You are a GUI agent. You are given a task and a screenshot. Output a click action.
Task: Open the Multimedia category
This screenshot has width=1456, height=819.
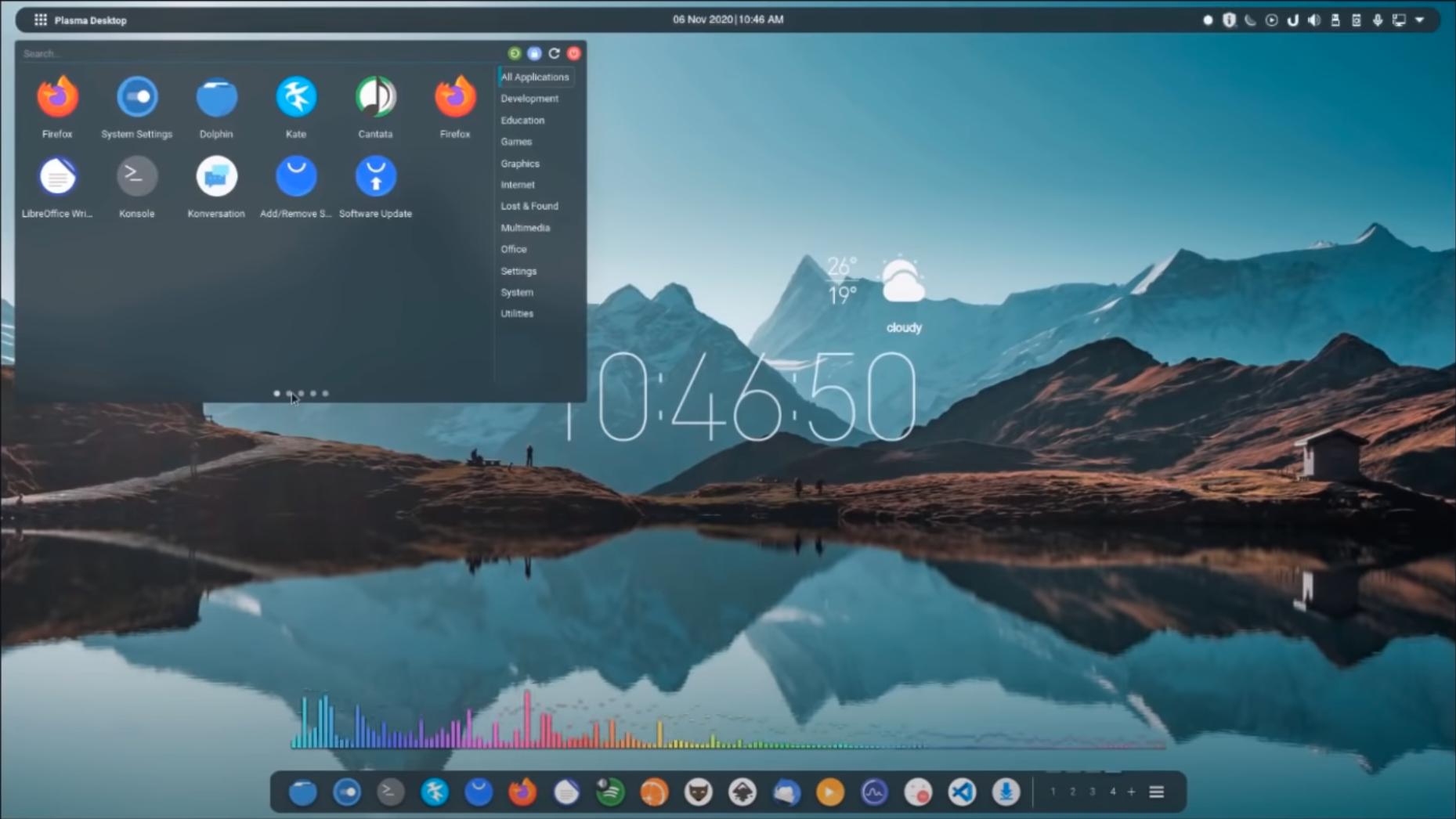(526, 228)
